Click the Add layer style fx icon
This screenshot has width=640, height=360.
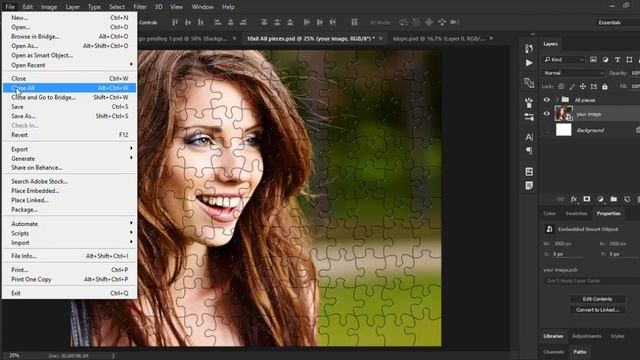[x=573, y=199]
